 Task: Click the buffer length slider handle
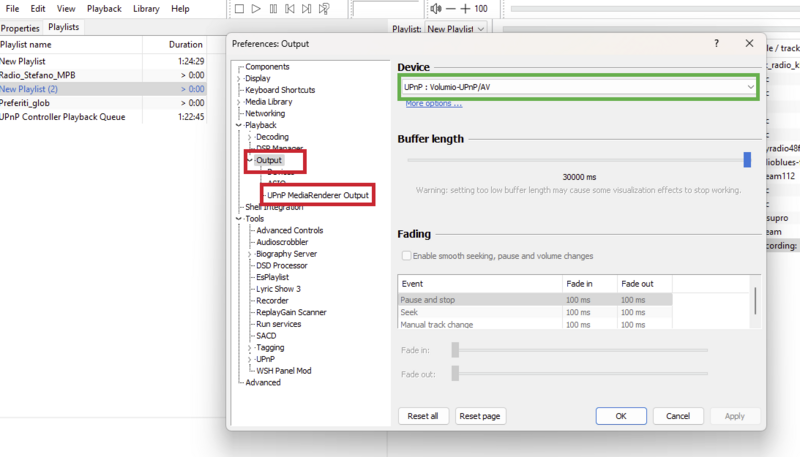coord(747,160)
